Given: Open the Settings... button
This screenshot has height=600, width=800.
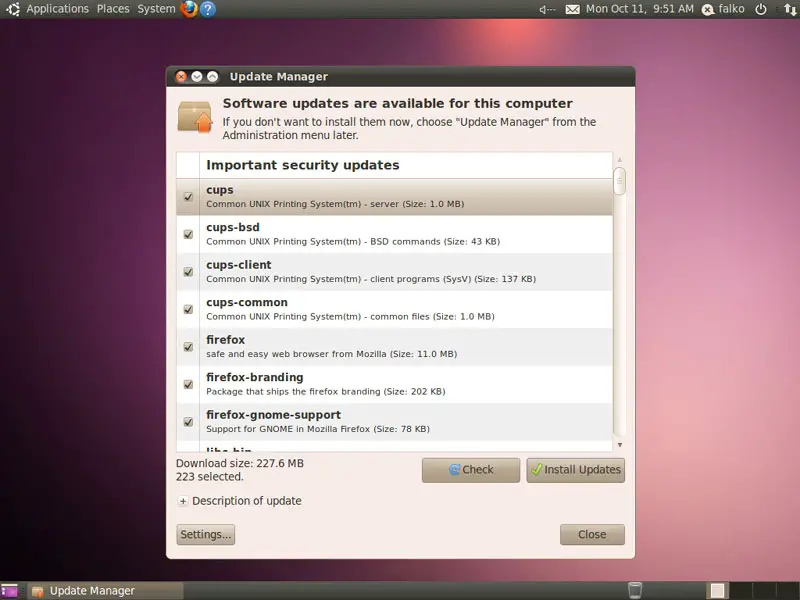Looking at the screenshot, I should pyautogui.click(x=206, y=535).
